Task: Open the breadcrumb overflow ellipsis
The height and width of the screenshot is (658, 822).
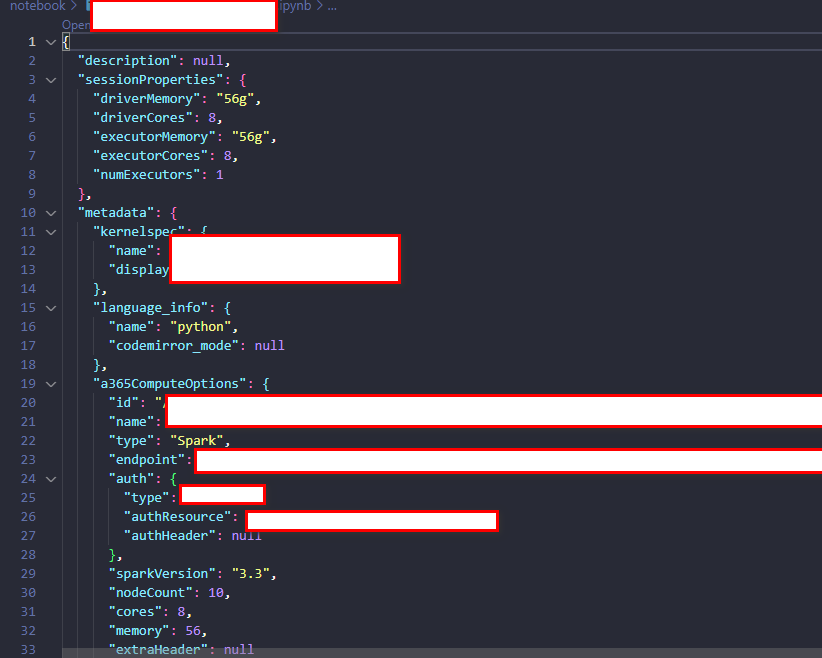Action: tap(331, 6)
